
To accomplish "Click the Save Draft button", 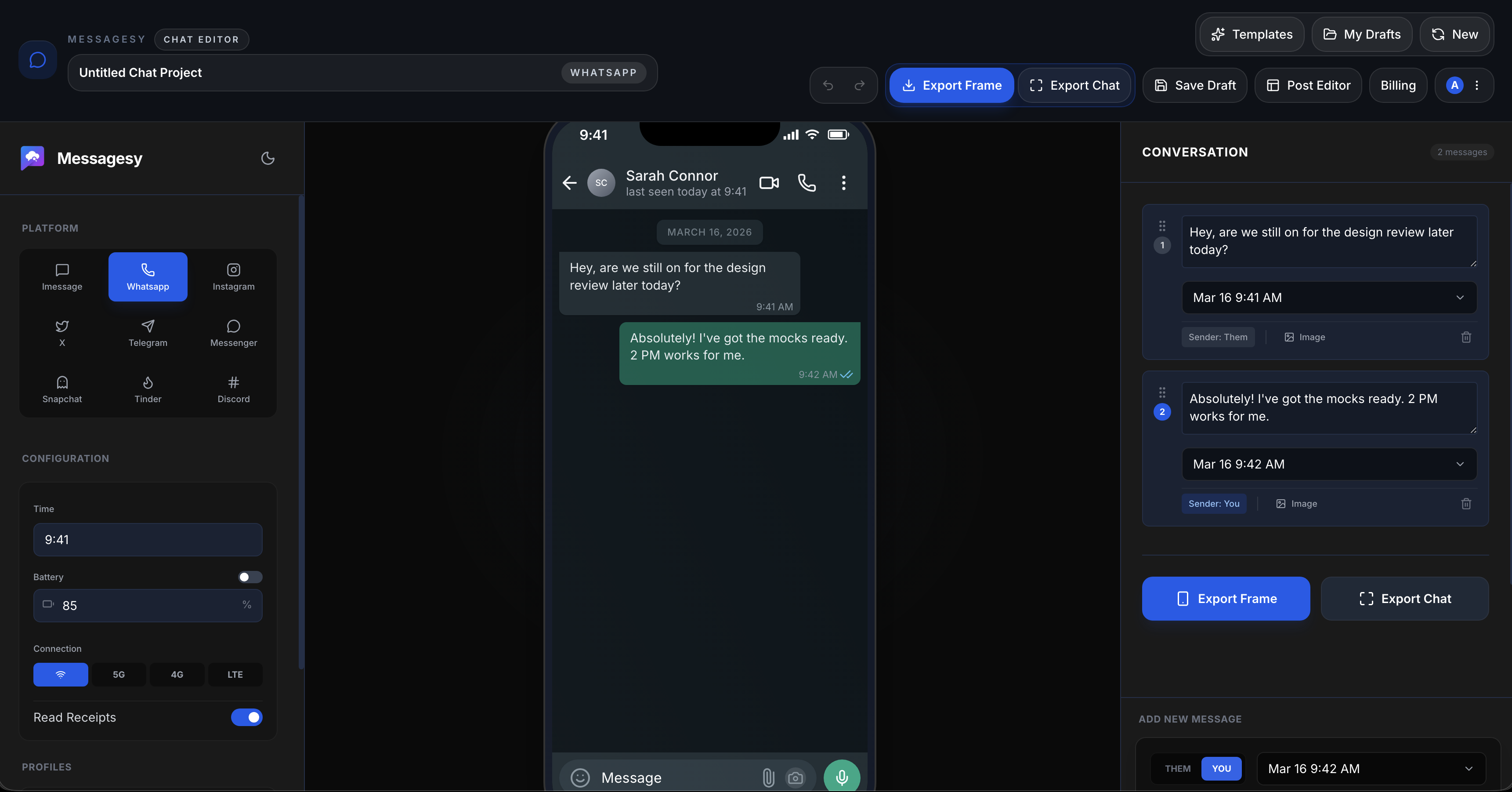I will pyautogui.click(x=1194, y=86).
